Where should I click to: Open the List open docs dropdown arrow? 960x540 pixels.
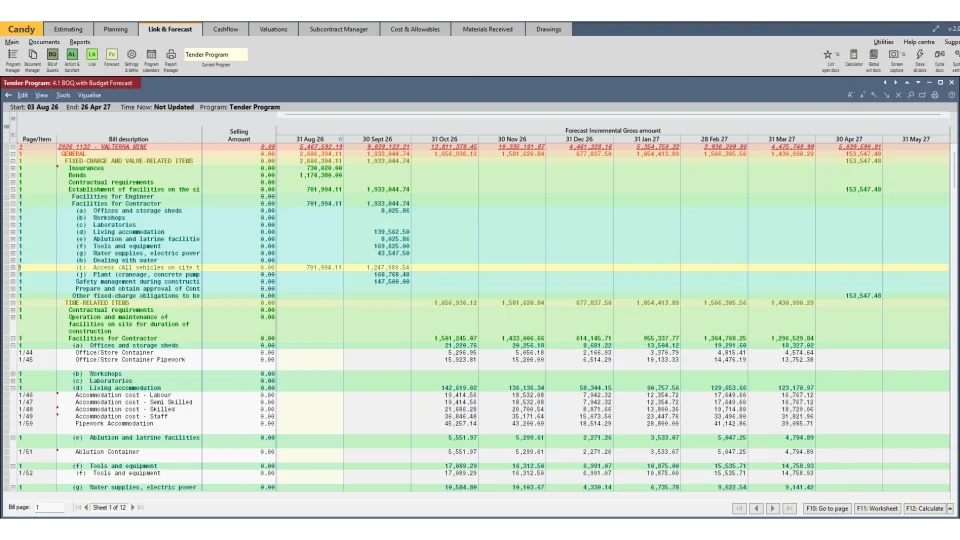tap(837, 54)
